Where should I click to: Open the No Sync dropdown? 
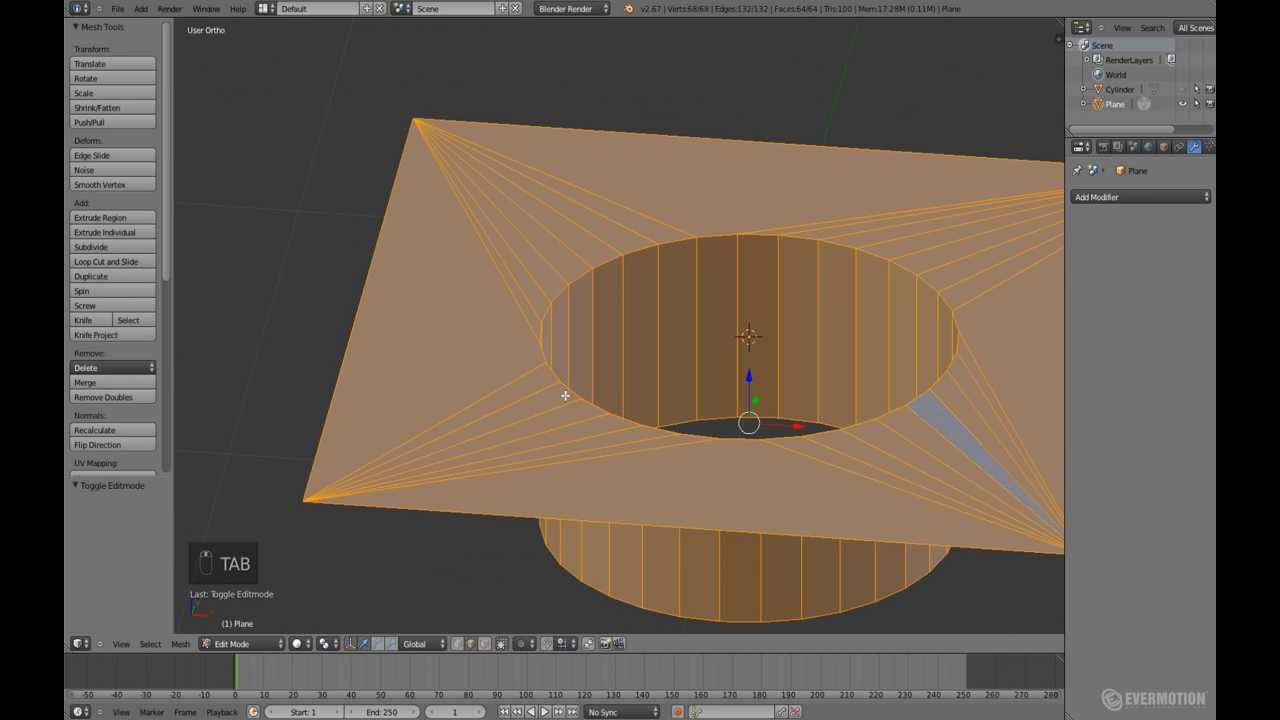tap(623, 712)
